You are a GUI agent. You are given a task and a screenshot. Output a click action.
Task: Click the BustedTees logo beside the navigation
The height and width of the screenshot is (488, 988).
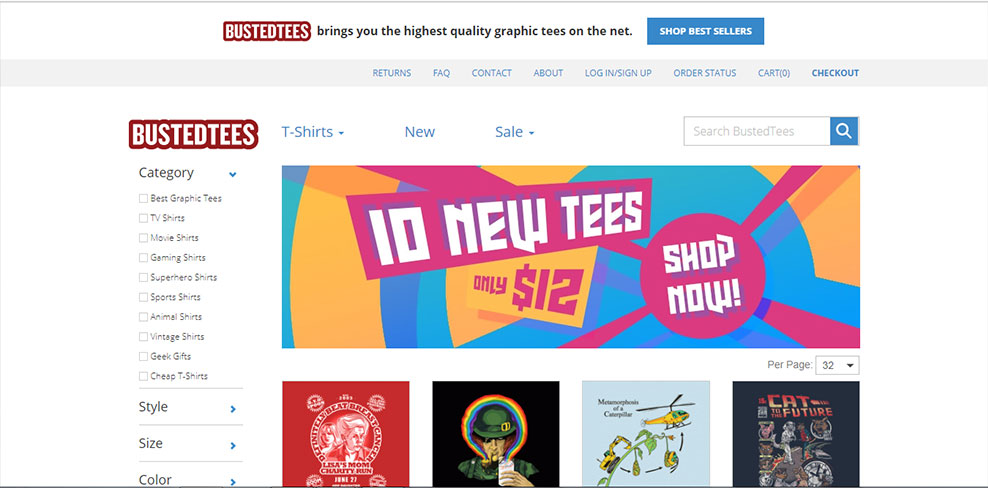click(193, 134)
